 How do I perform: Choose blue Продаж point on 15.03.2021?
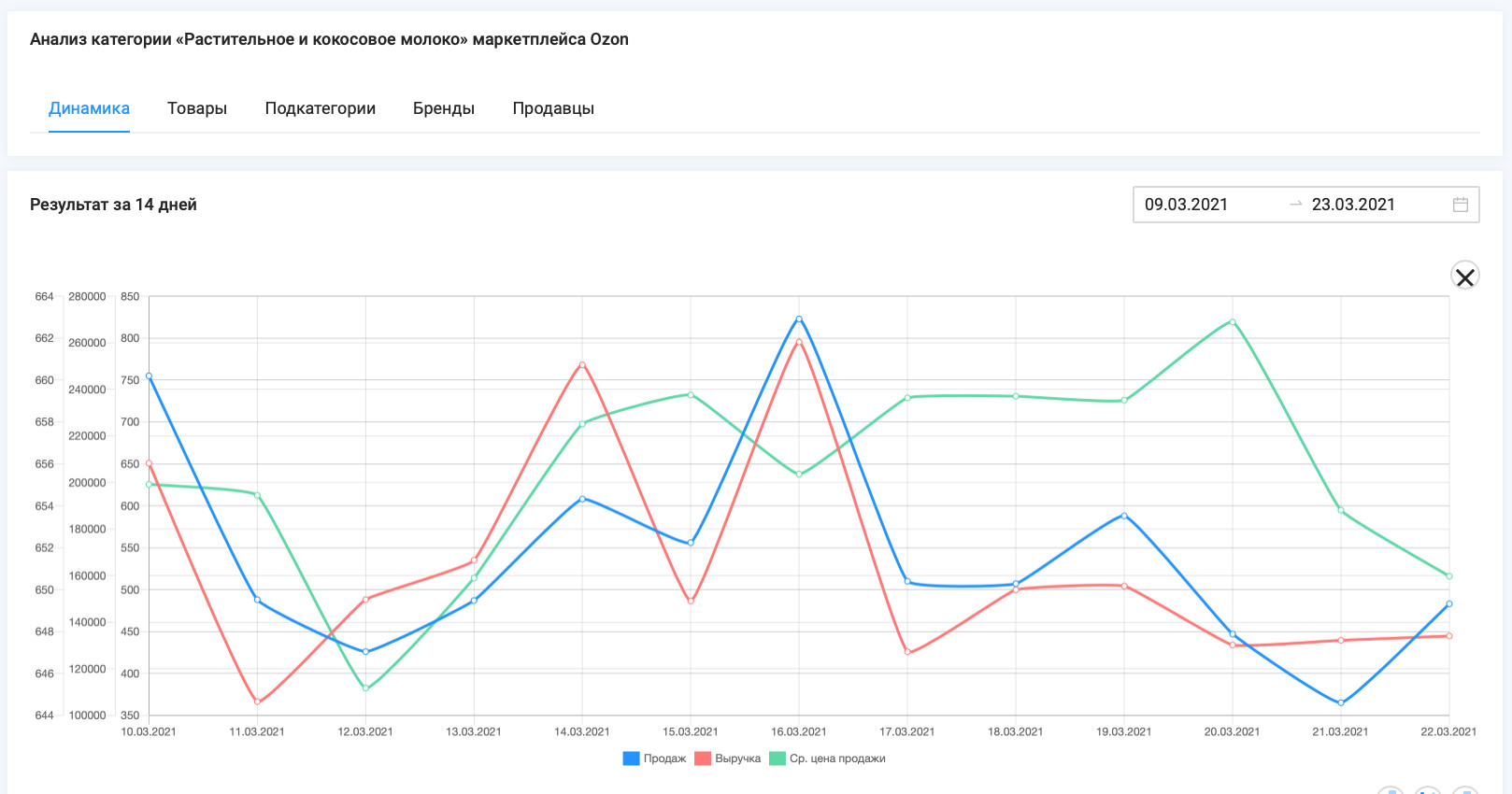click(691, 543)
